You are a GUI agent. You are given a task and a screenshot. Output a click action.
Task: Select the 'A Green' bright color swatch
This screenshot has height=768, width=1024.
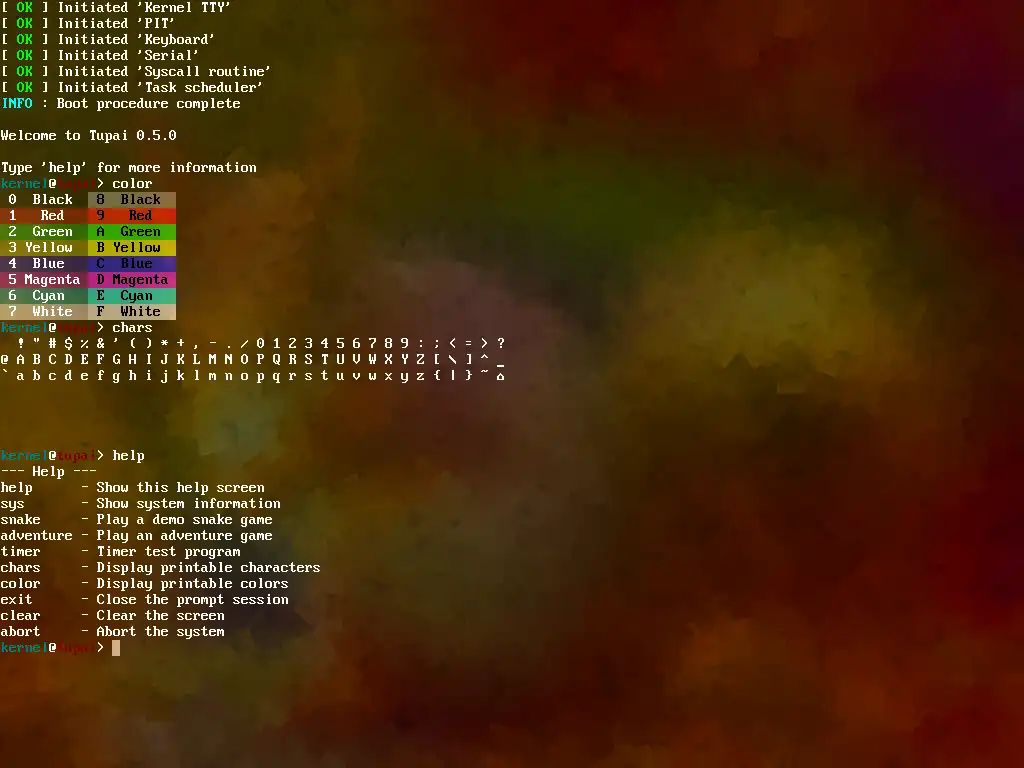[x=132, y=232]
